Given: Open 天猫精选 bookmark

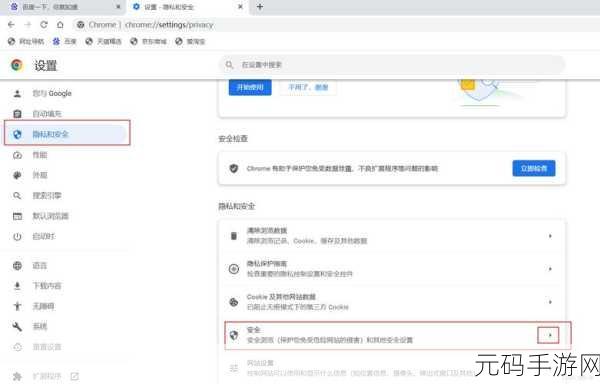Looking at the screenshot, I should [x=103, y=41].
